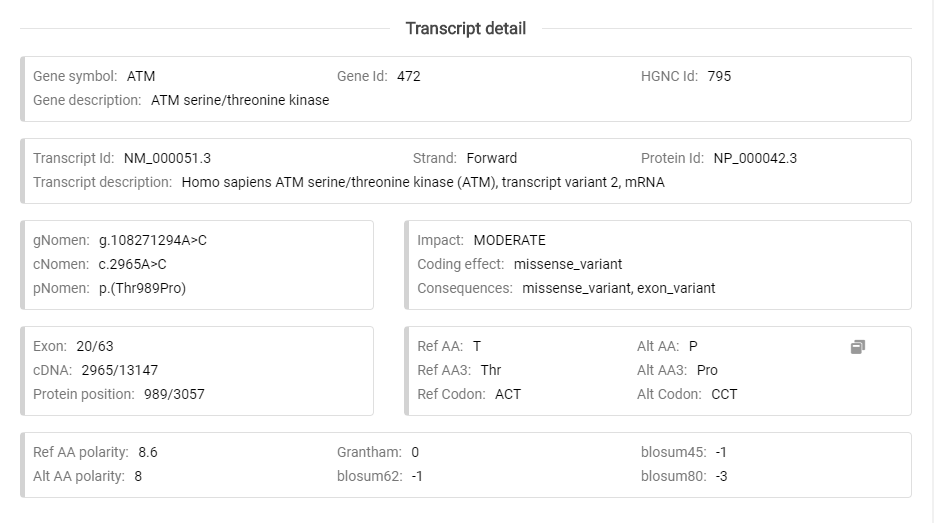Click the gNomen value g.108271294A>C

(153, 240)
